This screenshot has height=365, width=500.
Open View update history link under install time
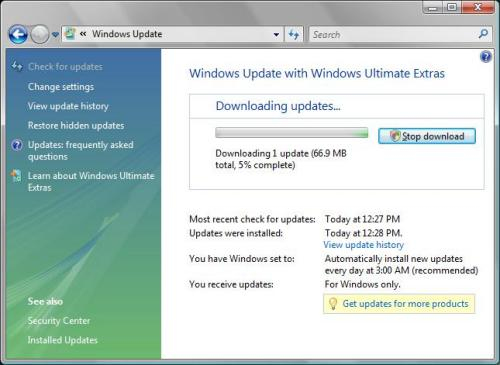[x=363, y=245]
